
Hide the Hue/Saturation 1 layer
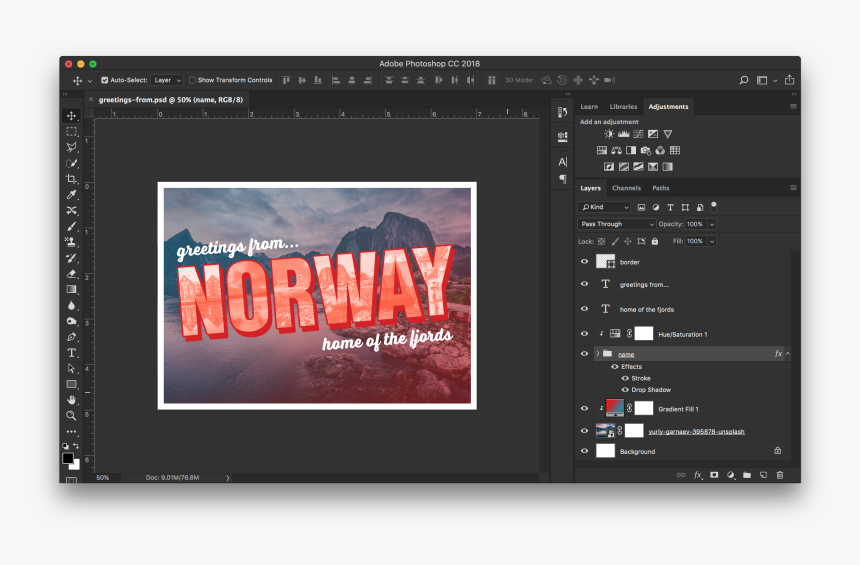coord(584,334)
